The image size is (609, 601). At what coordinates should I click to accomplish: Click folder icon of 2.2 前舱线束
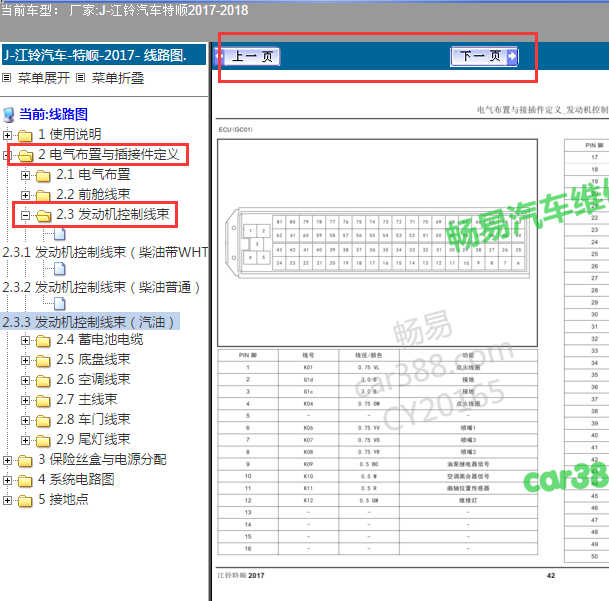(43, 195)
